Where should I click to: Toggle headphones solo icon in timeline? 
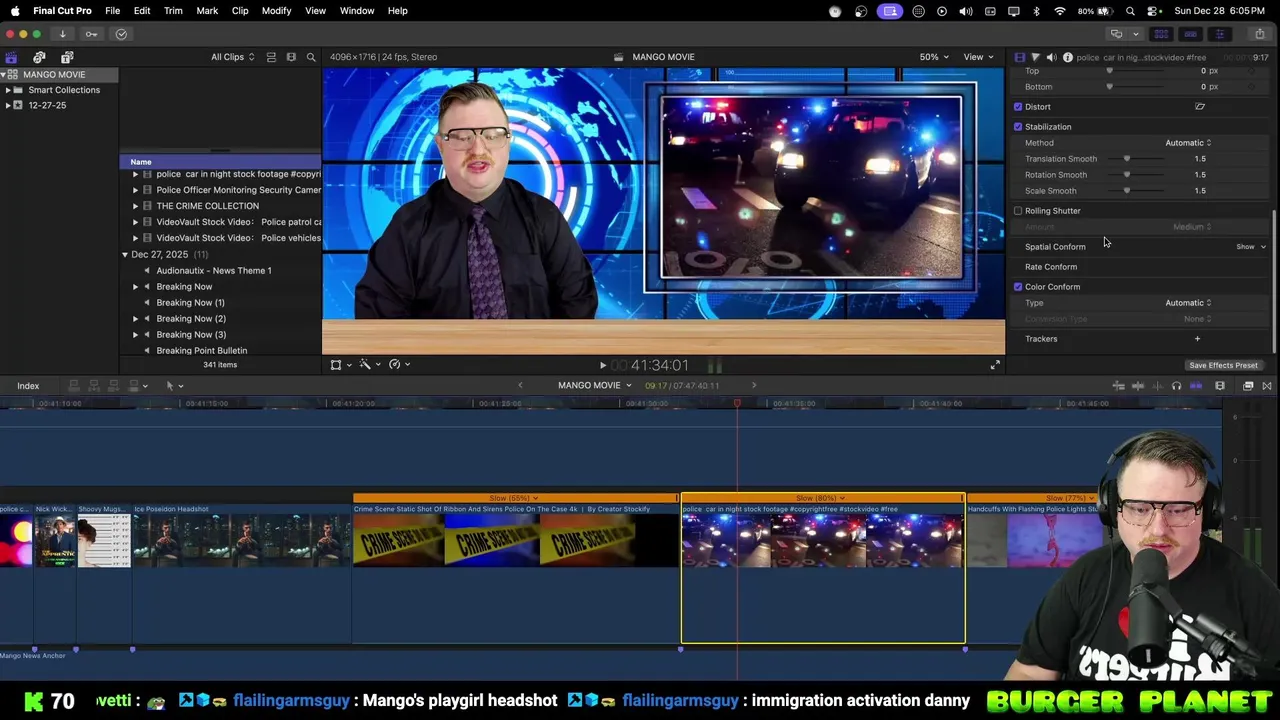(1176, 386)
